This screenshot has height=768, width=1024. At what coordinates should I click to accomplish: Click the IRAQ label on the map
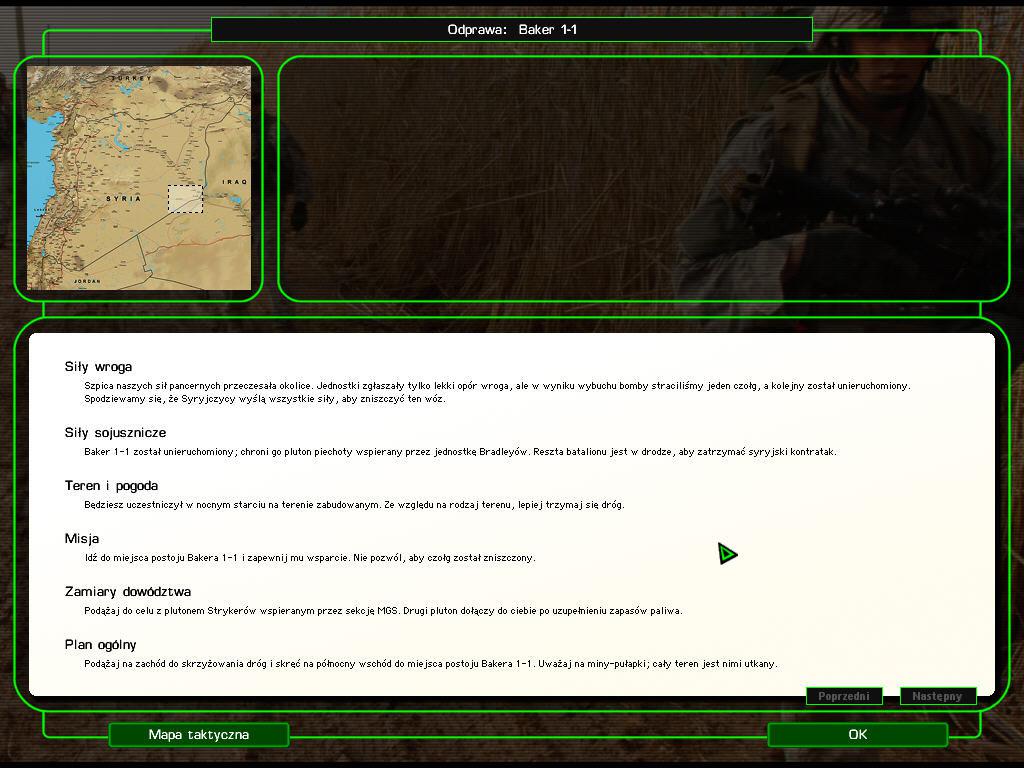(235, 182)
